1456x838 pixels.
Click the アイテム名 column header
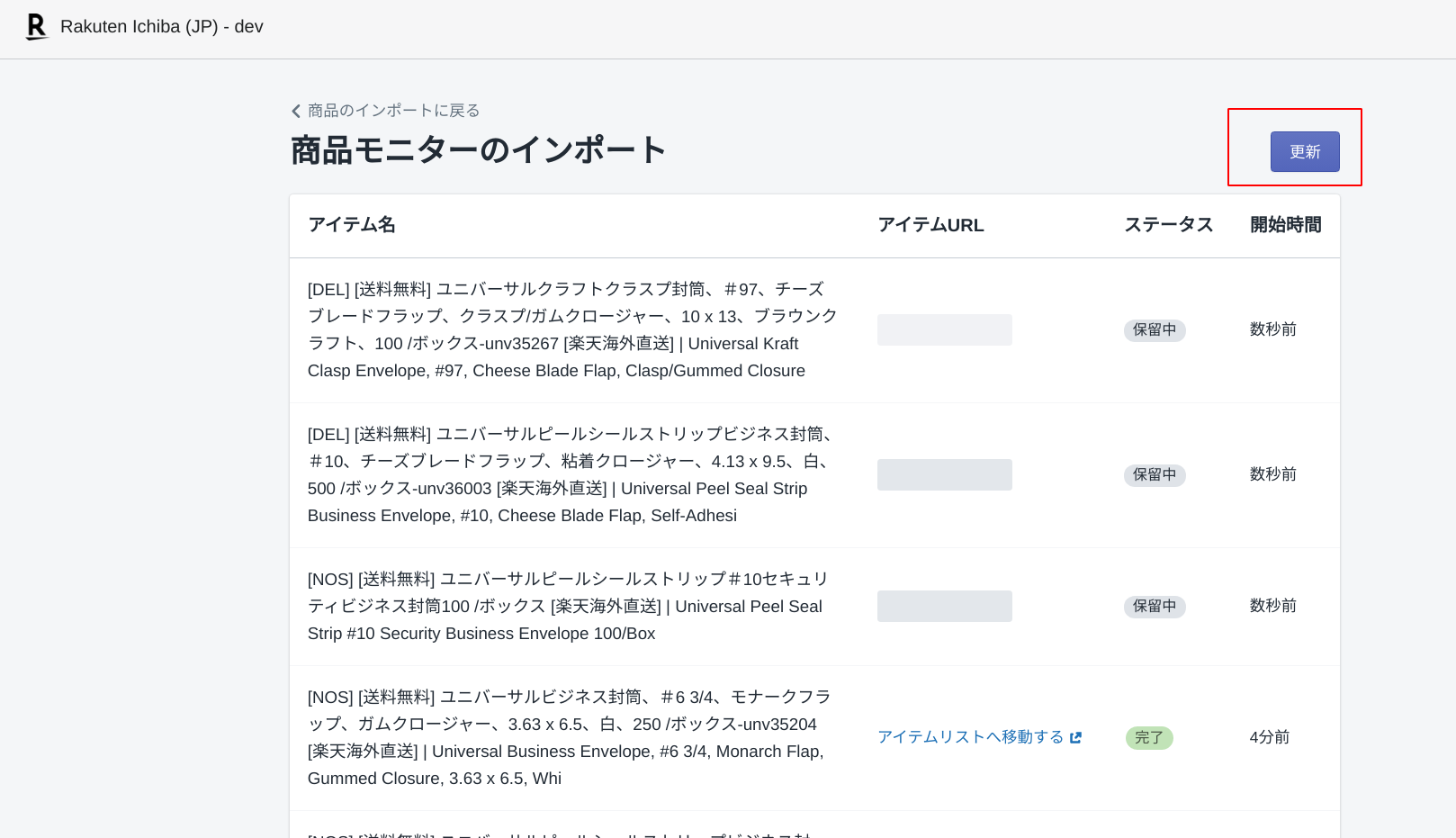pos(352,225)
